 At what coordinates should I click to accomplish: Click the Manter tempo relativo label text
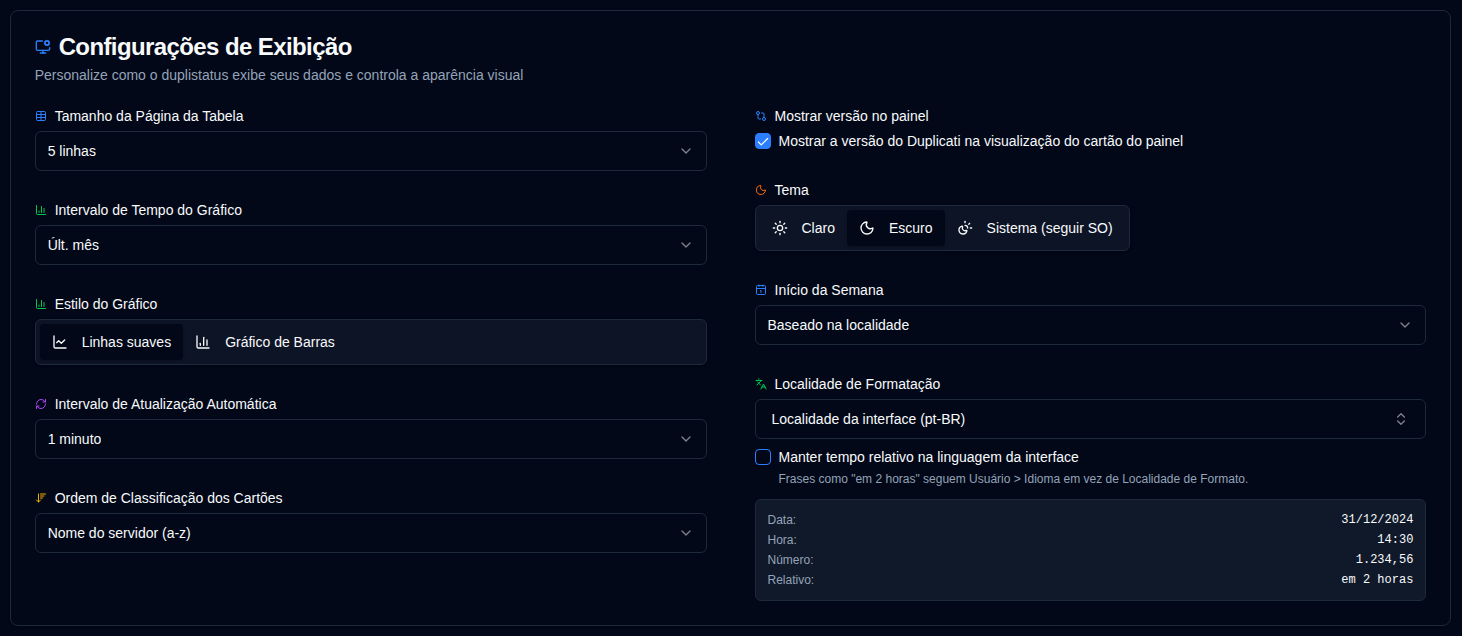[928, 457]
